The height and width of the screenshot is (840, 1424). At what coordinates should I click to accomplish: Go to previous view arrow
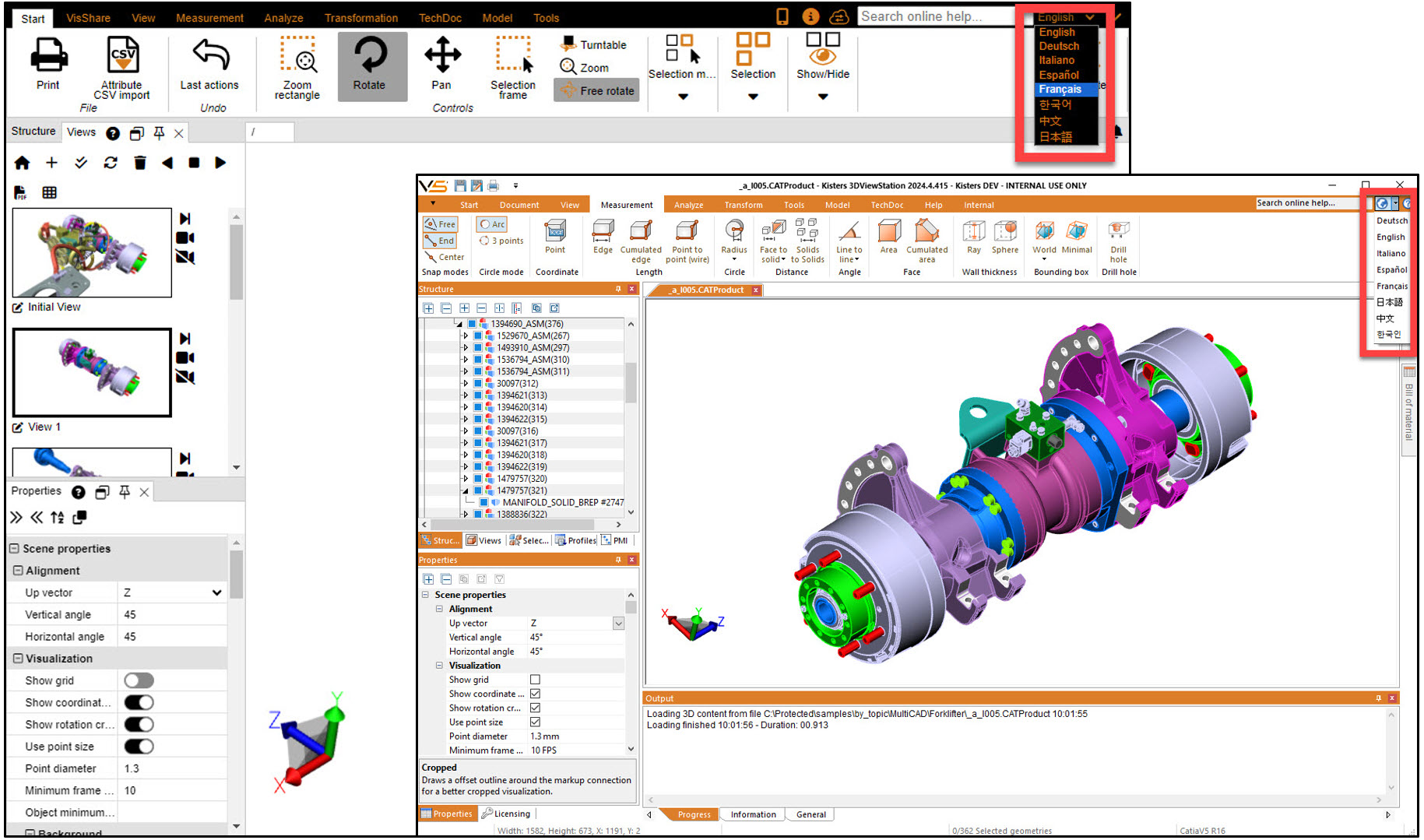pos(167,162)
